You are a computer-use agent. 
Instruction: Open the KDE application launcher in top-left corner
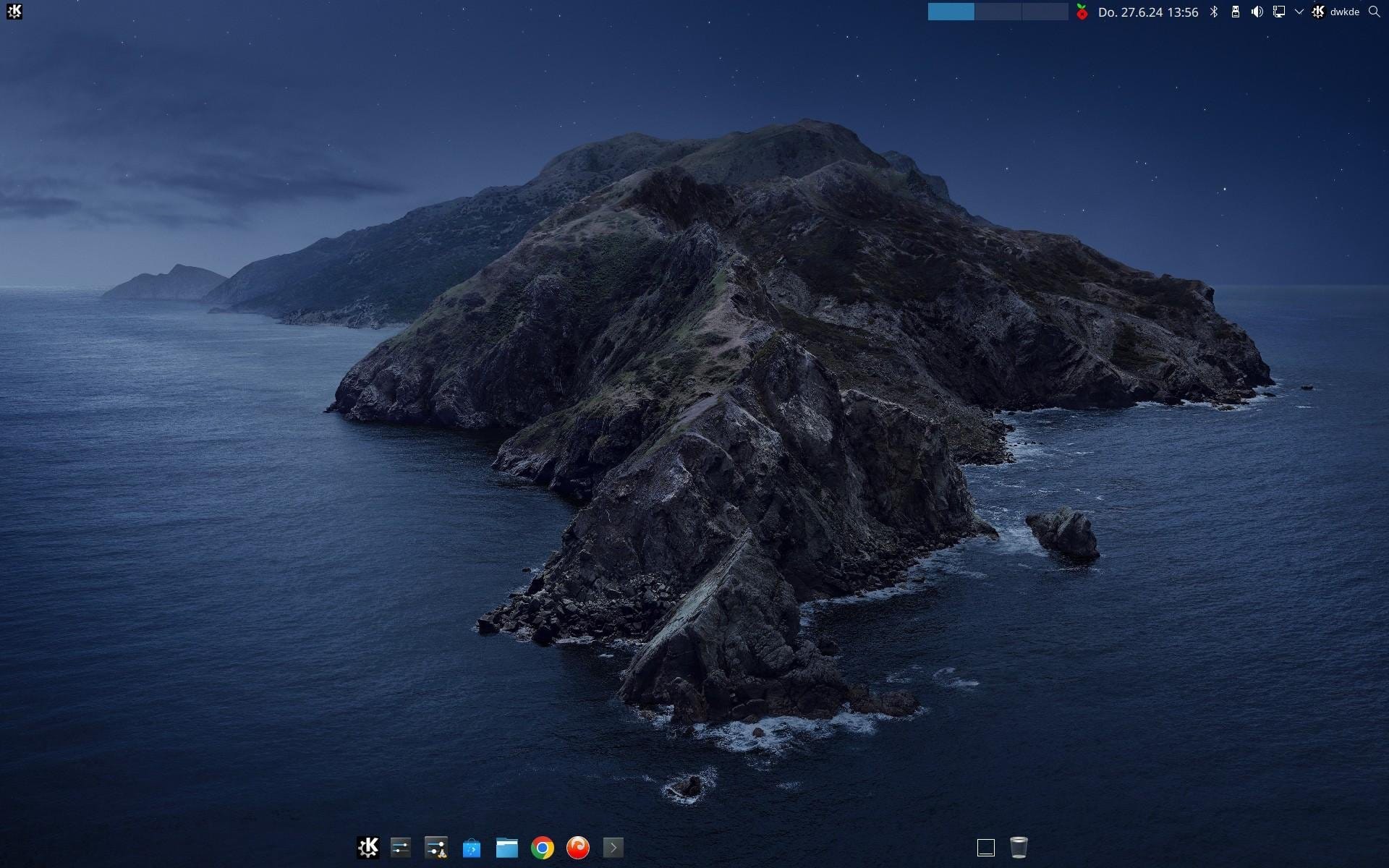(x=14, y=12)
